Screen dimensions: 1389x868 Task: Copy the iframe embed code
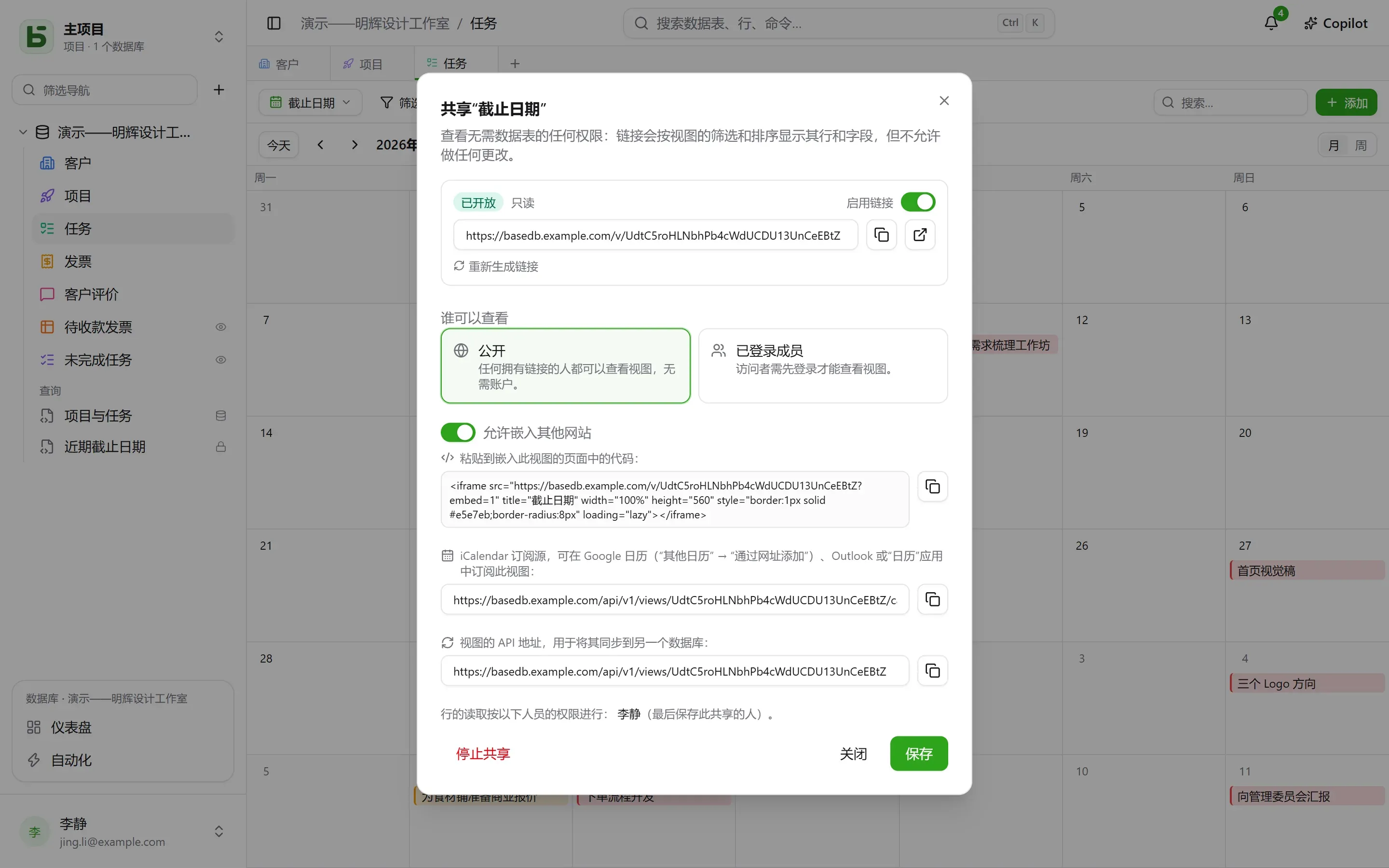932,487
